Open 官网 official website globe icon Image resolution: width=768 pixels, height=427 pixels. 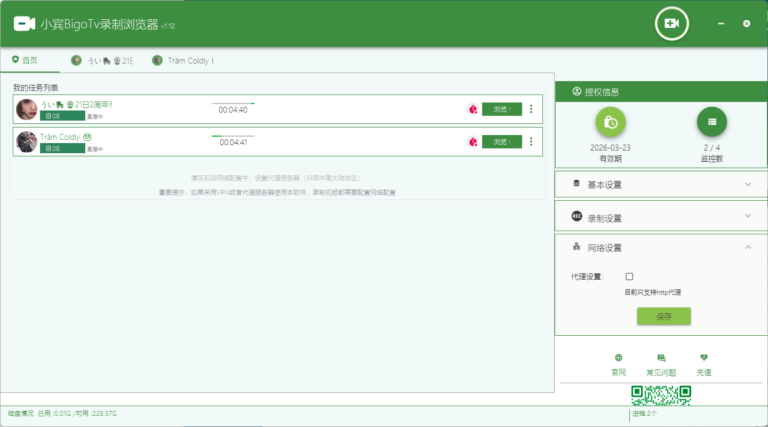coord(618,357)
